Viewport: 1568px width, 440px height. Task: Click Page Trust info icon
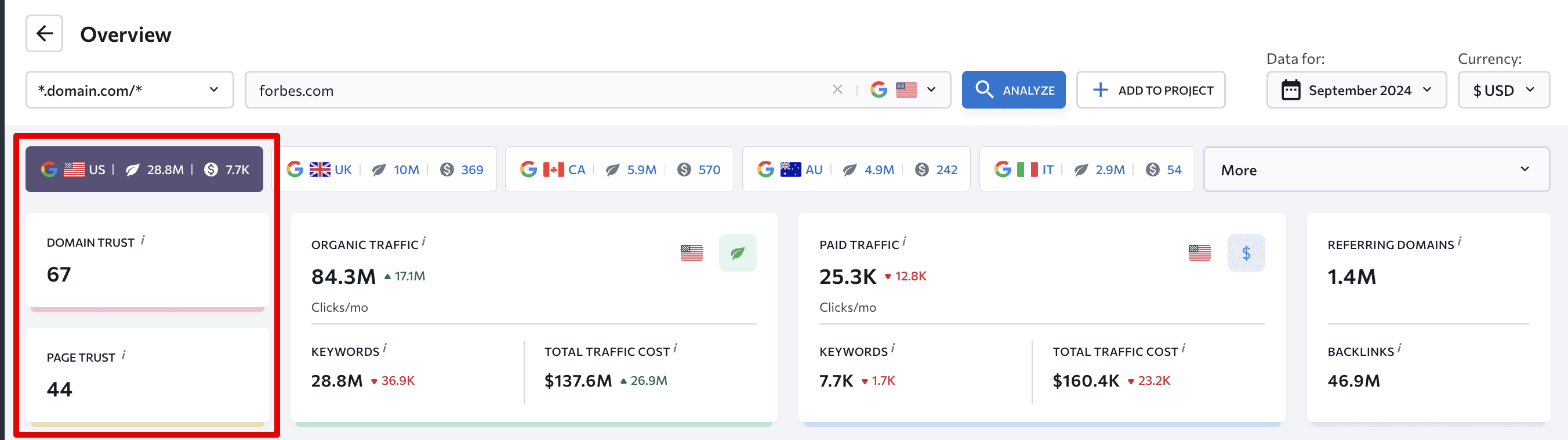tap(124, 355)
